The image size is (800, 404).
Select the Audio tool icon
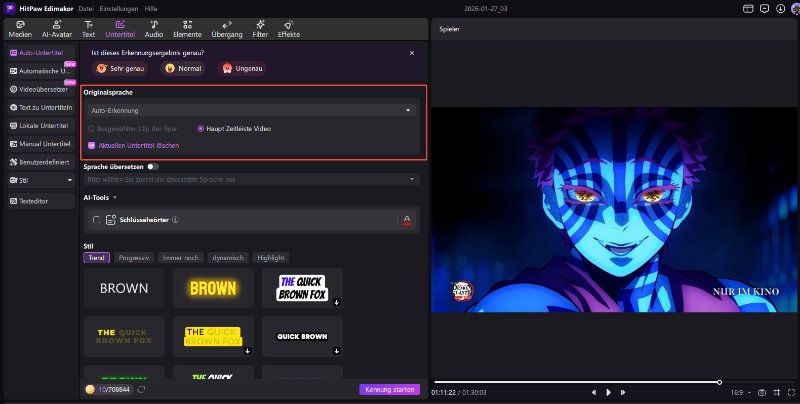(x=153, y=24)
